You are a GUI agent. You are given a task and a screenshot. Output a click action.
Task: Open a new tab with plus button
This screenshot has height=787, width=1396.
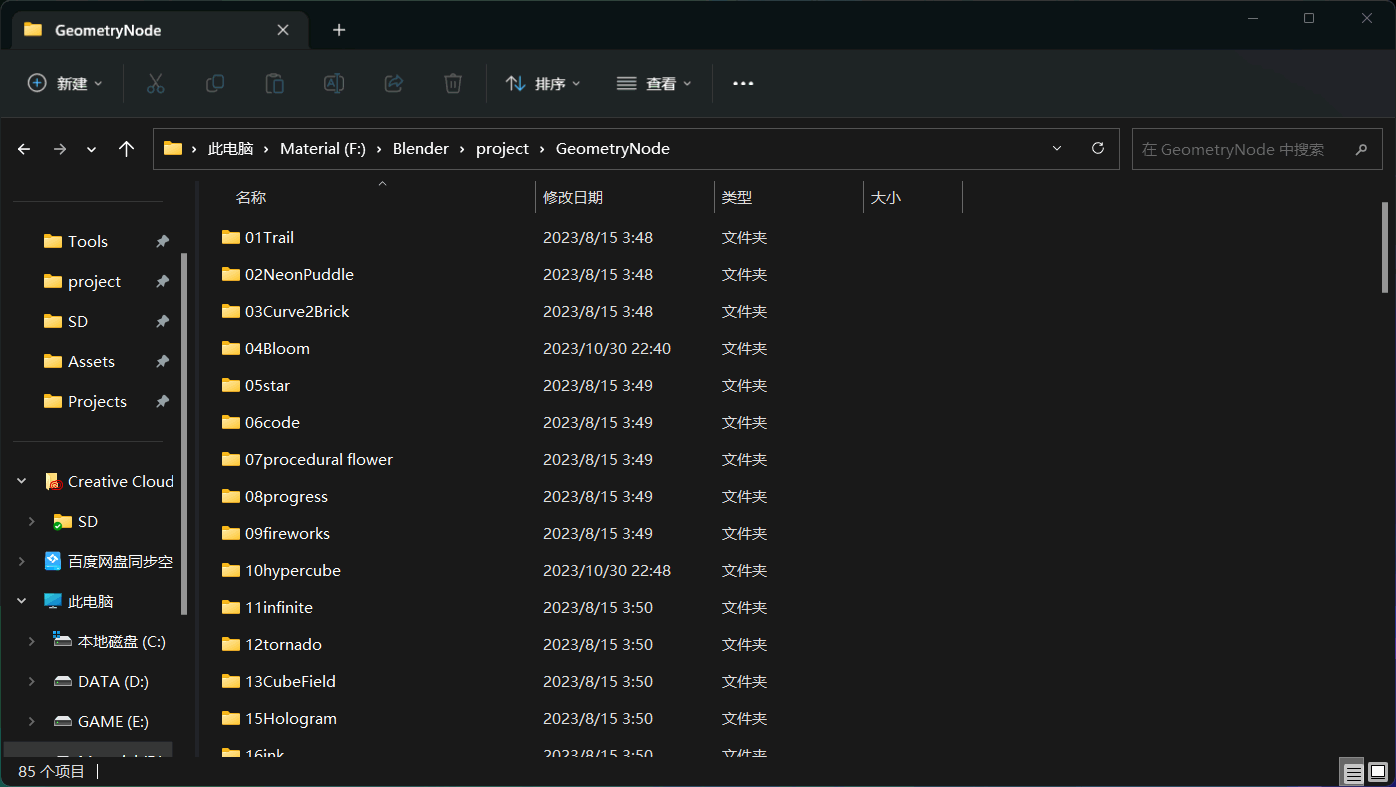[x=339, y=30]
